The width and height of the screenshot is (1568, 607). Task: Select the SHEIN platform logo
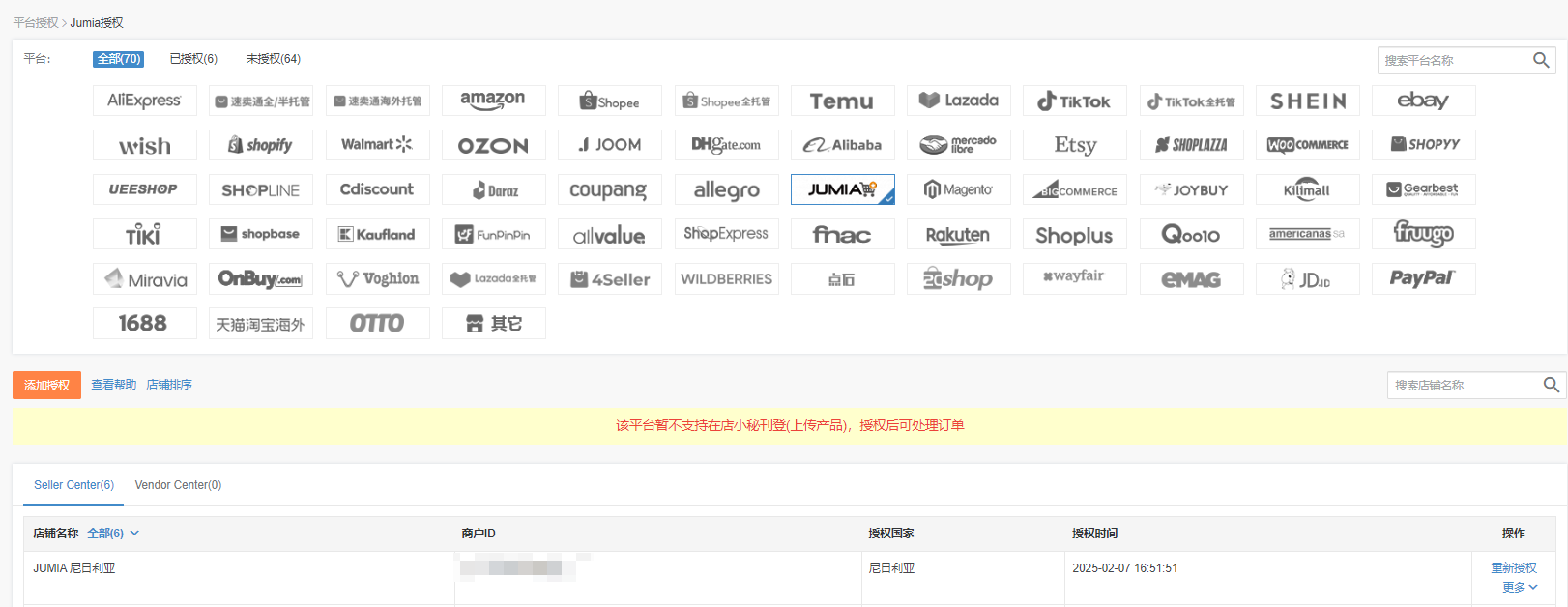point(1308,101)
